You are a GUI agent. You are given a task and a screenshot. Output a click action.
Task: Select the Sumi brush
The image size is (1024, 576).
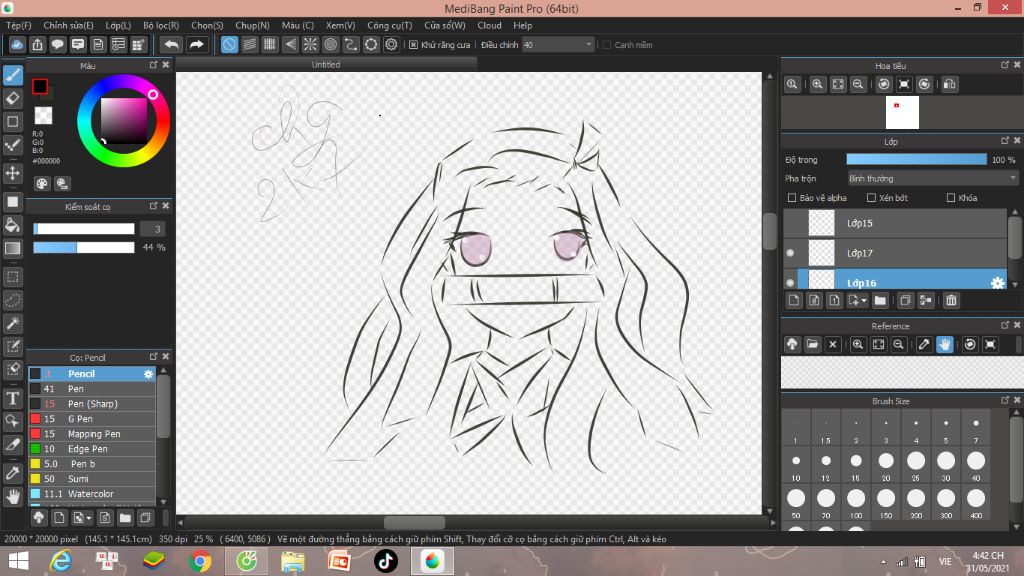click(x=92, y=479)
